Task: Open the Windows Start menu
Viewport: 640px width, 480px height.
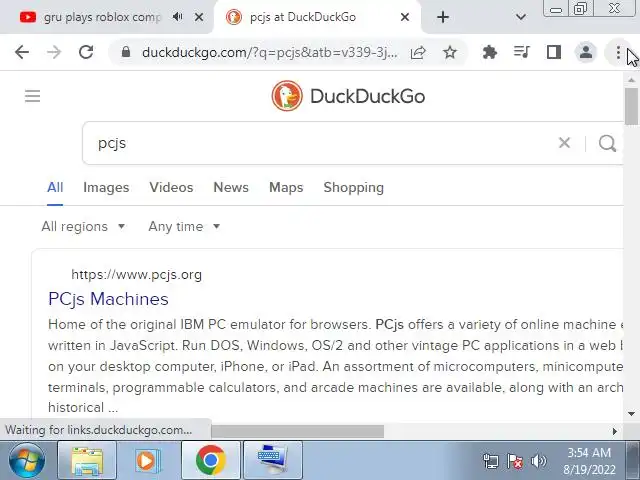Action: tap(27, 461)
